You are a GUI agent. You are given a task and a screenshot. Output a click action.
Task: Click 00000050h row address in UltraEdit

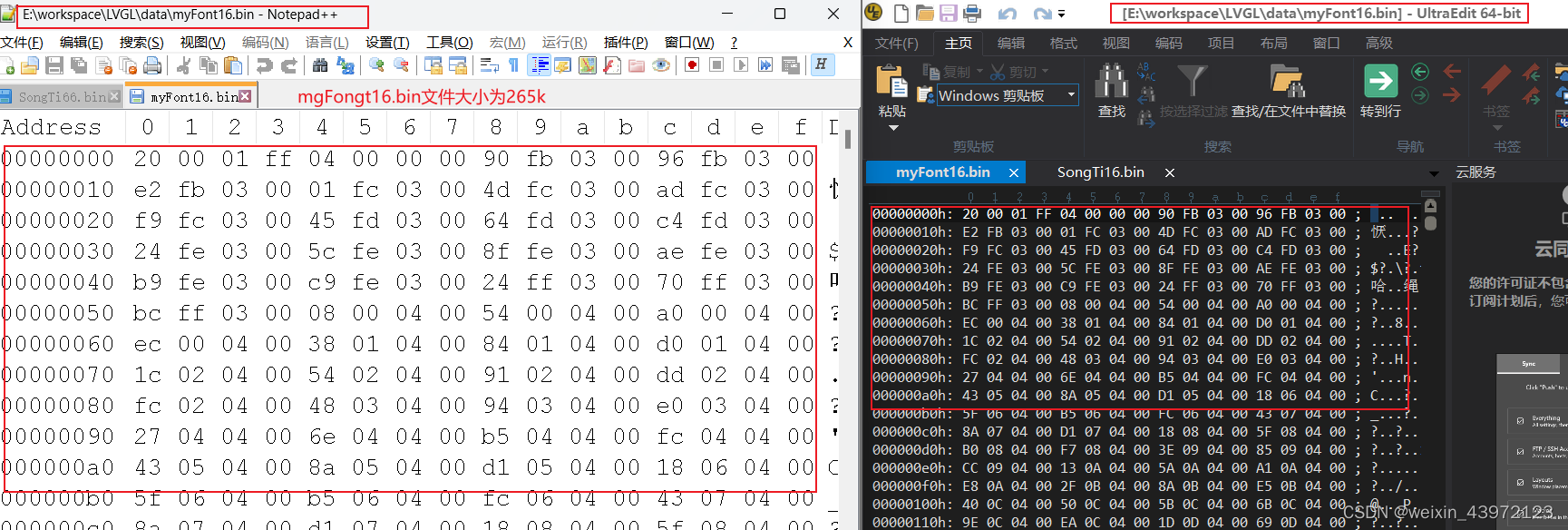point(912,305)
